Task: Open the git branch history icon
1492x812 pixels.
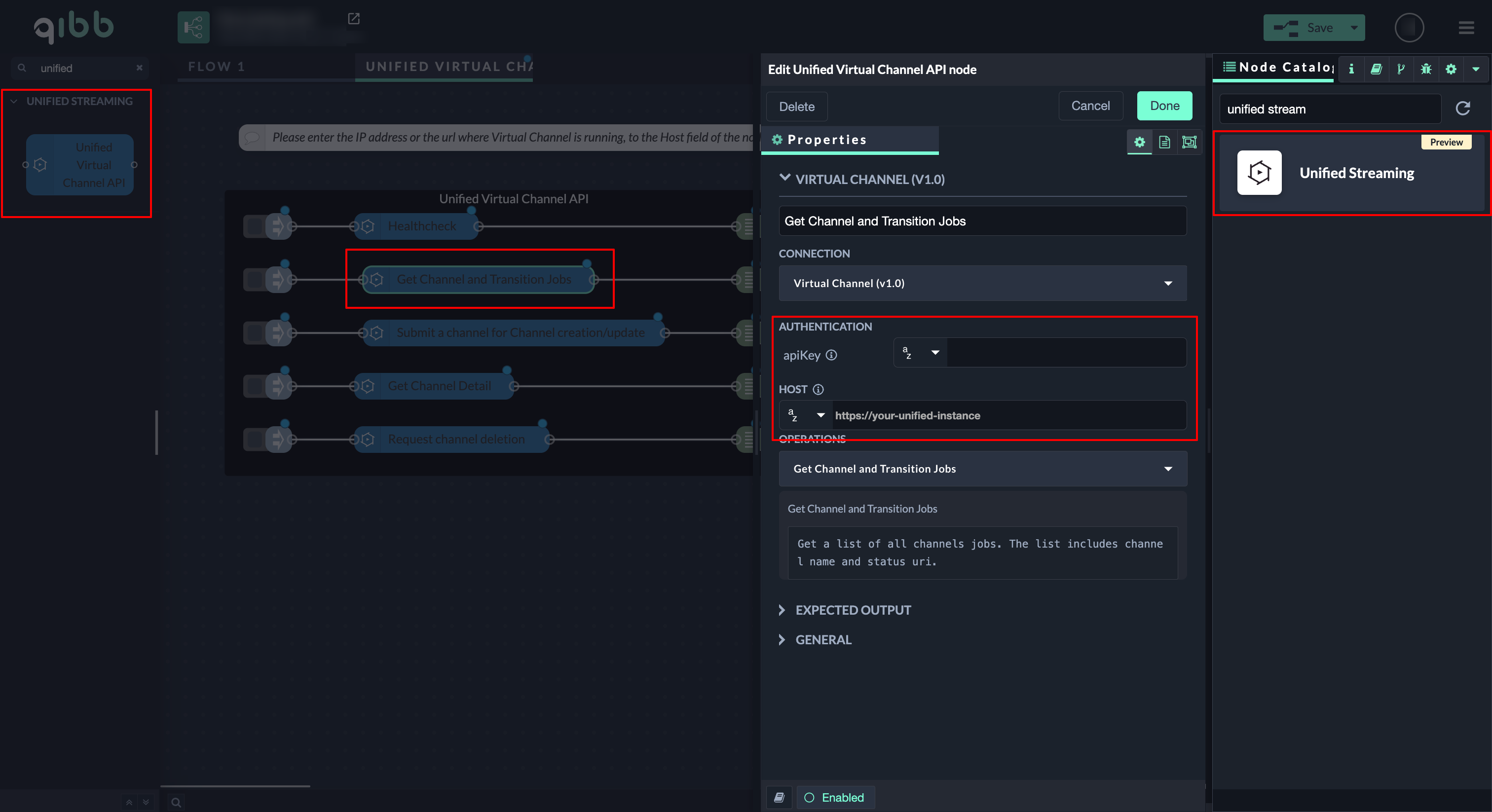Action: [1401, 69]
